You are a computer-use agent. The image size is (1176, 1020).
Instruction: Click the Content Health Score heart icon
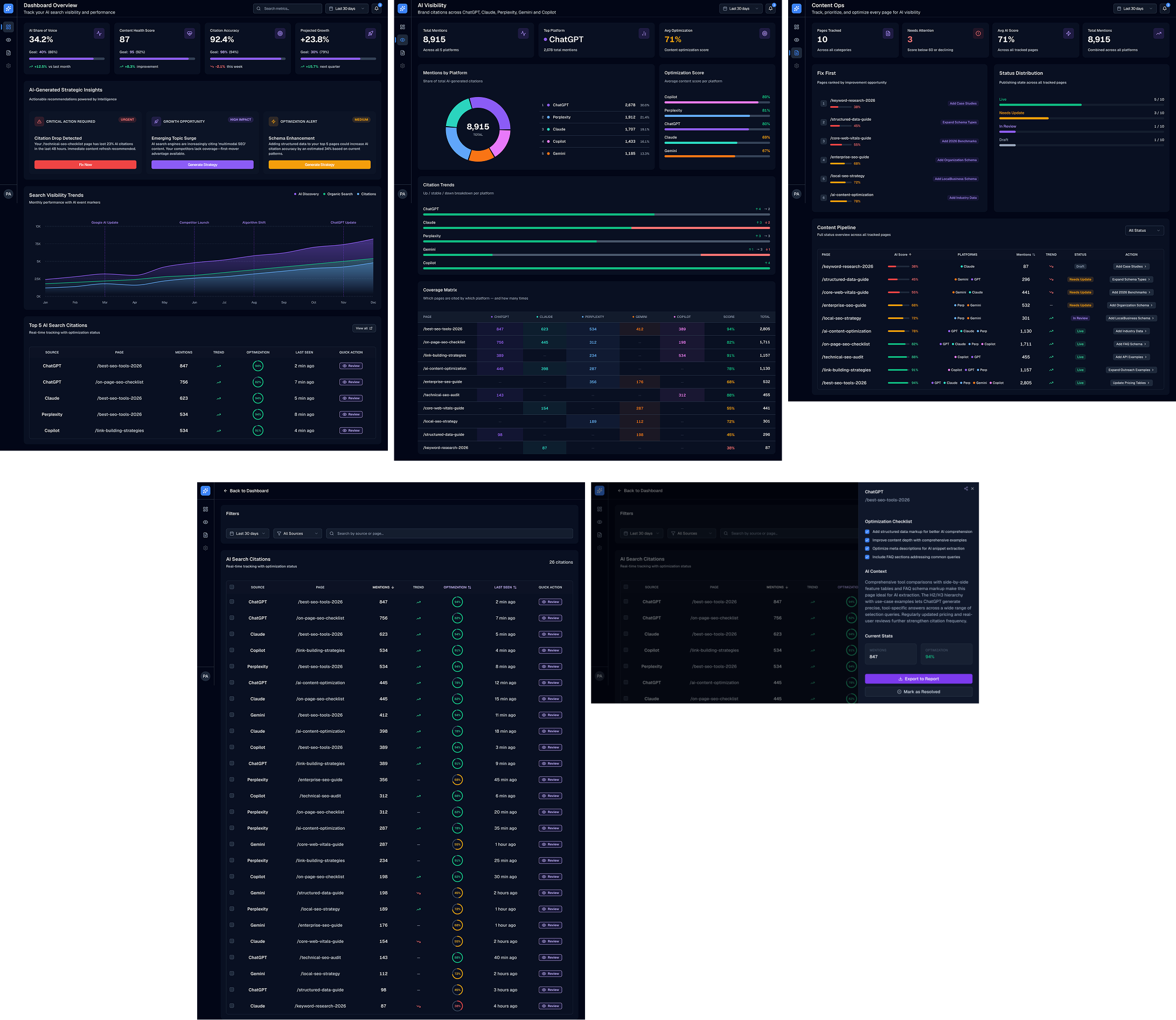click(x=190, y=33)
